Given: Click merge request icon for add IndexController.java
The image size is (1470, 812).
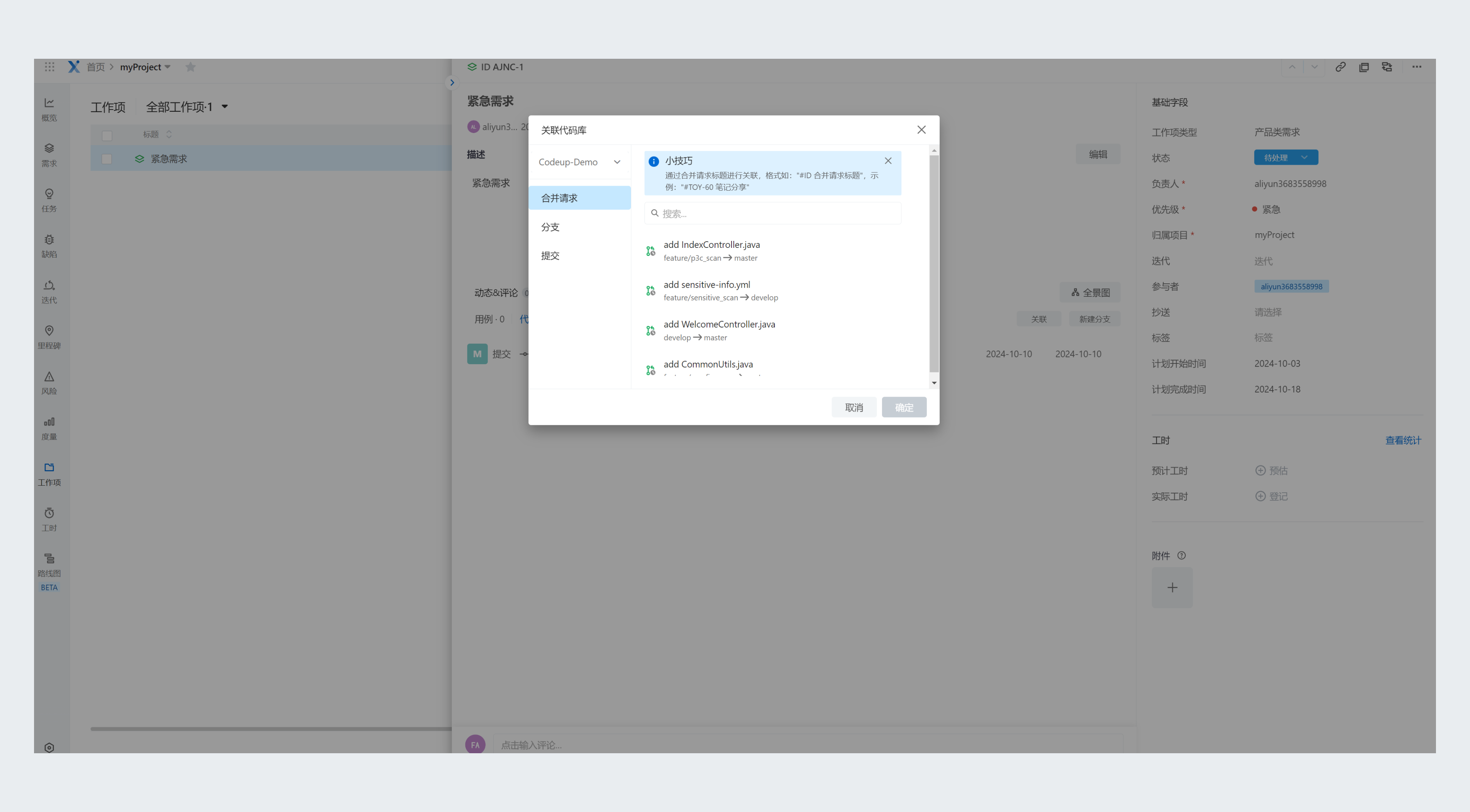Looking at the screenshot, I should [651, 251].
